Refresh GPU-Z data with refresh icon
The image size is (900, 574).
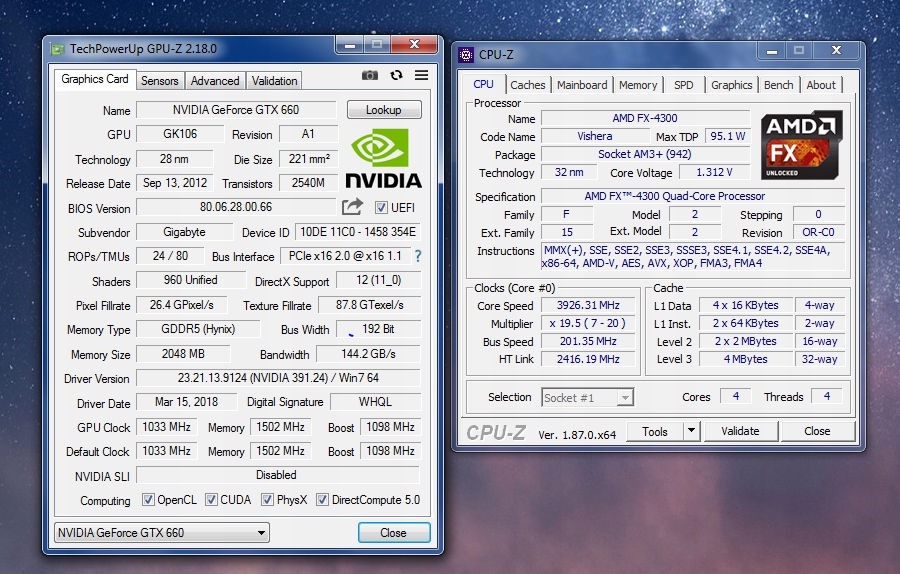click(x=396, y=75)
